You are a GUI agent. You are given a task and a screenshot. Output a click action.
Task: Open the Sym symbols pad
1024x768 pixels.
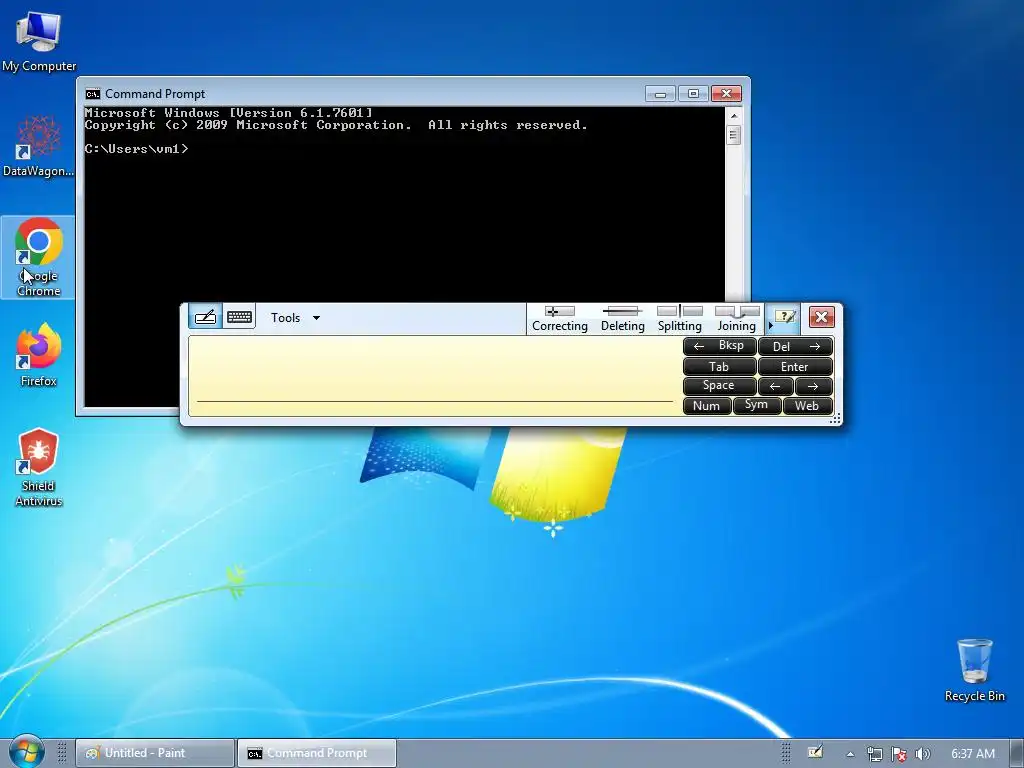pos(756,406)
